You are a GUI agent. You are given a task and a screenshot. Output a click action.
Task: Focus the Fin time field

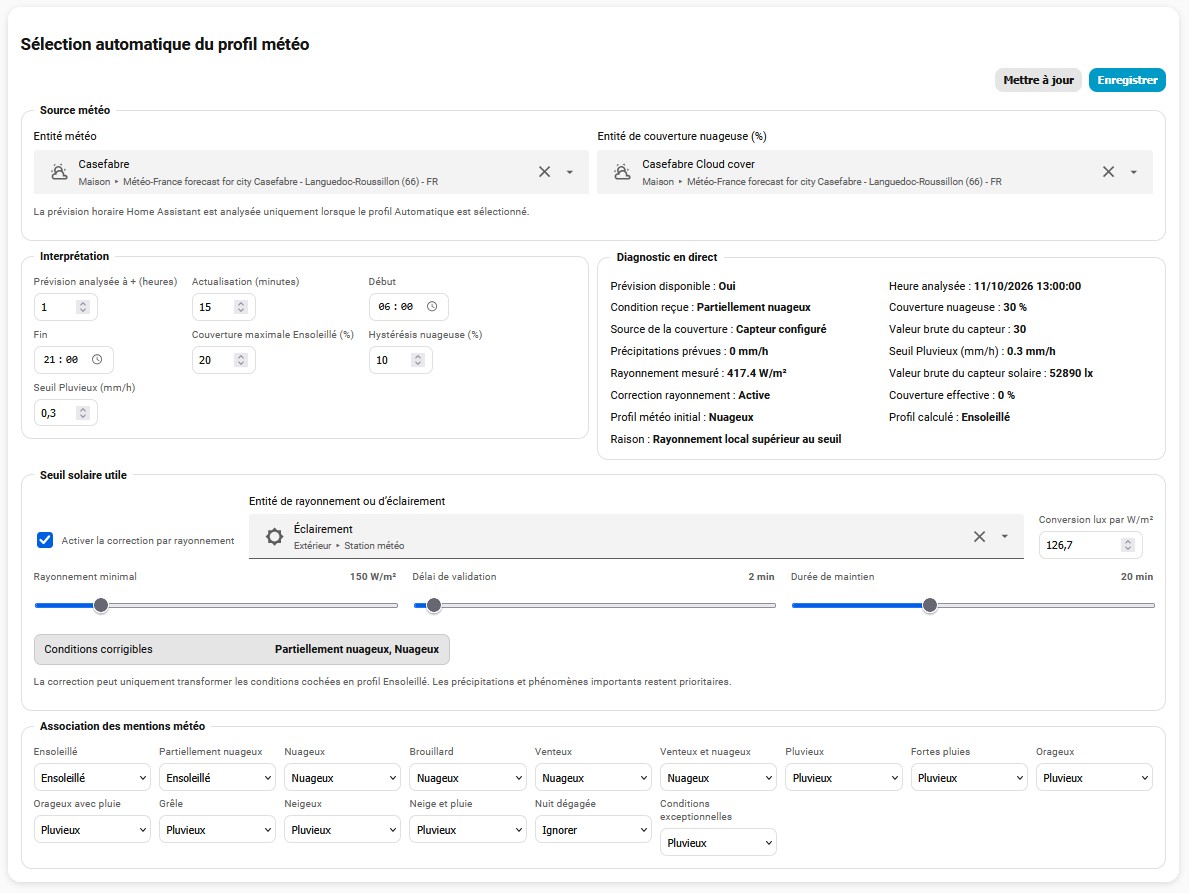pyautogui.click(x=73, y=360)
